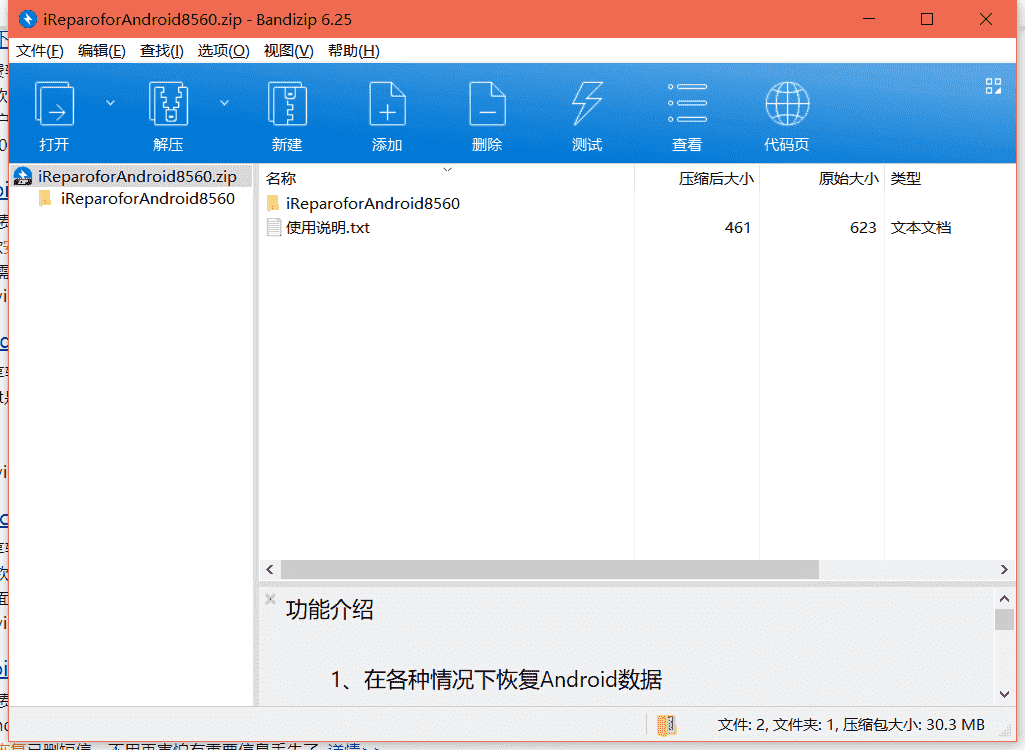
Task: Click the compressed size value 461
Action: tap(737, 228)
